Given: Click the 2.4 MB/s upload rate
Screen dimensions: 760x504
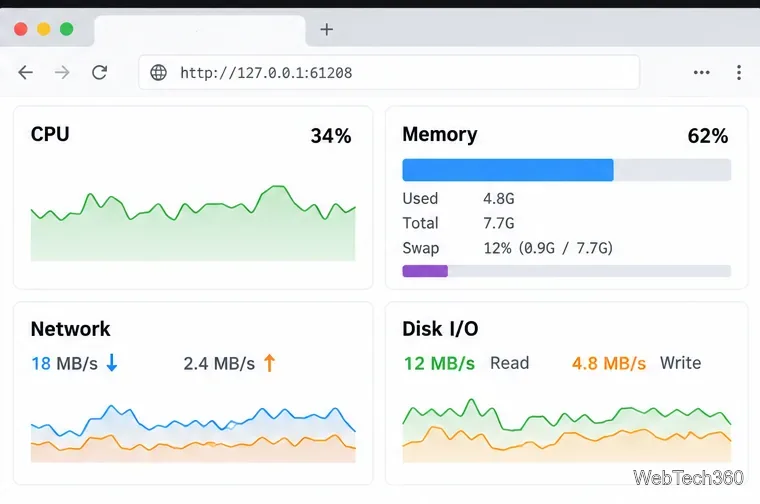Looking at the screenshot, I should point(219,363).
